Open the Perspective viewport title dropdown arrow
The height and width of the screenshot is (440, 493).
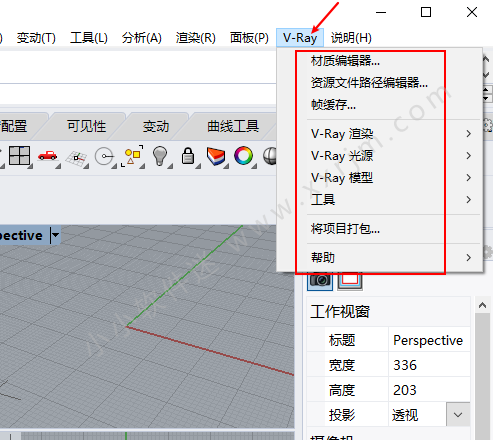55,235
